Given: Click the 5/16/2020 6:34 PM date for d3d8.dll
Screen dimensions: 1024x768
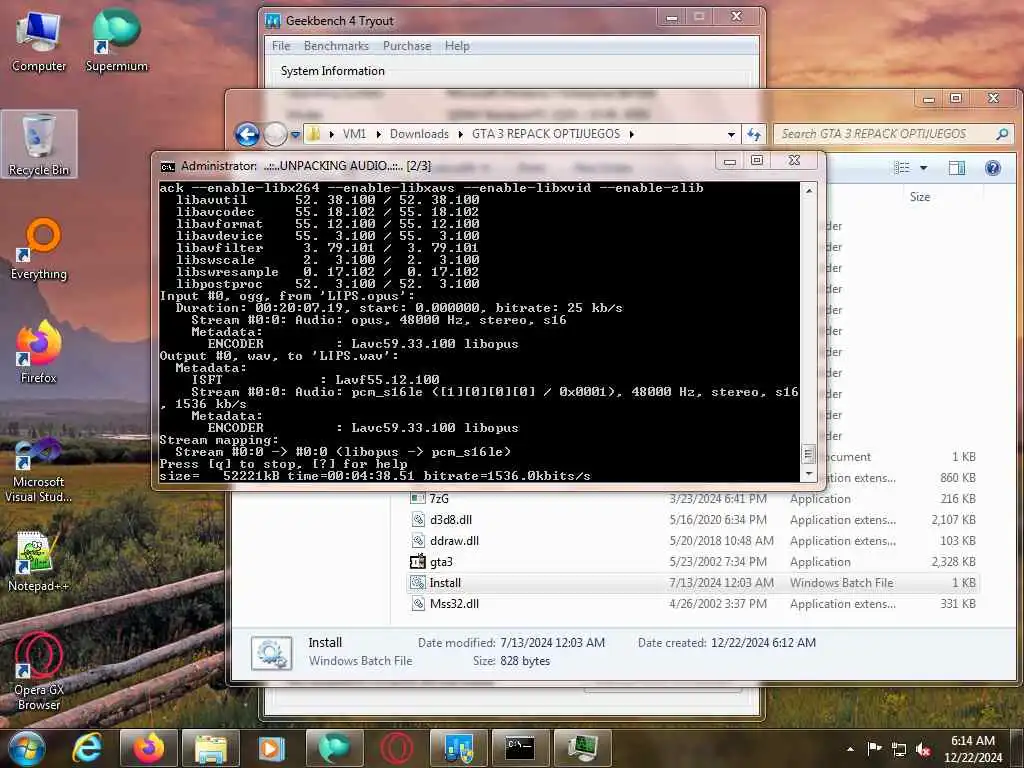Looking at the screenshot, I should point(717,520).
